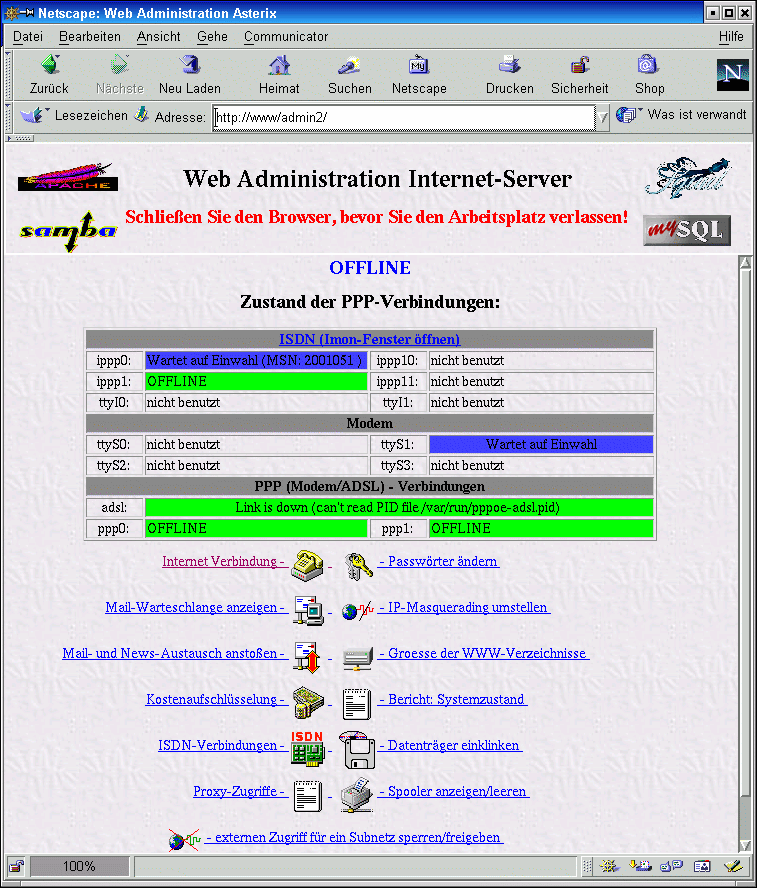Click the ISDN card icon
757x888 pixels.
click(x=306, y=747)
